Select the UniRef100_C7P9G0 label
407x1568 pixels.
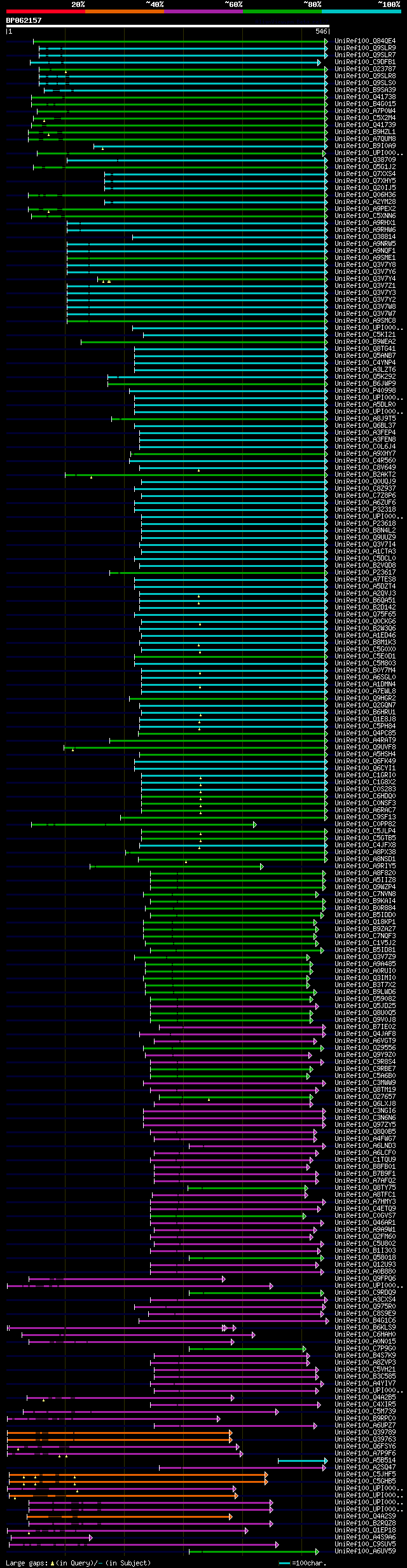tap(365, 1348)
